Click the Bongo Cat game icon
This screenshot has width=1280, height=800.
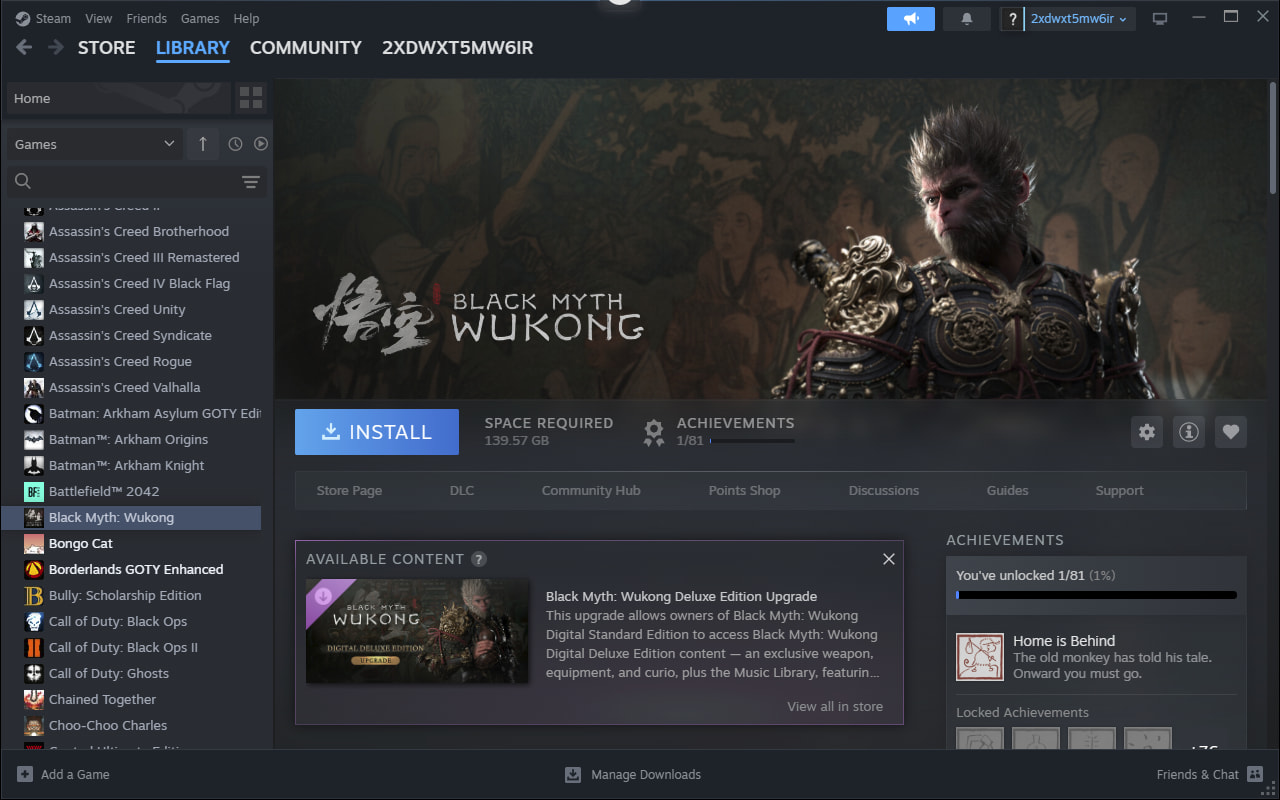tap(34, 543)
